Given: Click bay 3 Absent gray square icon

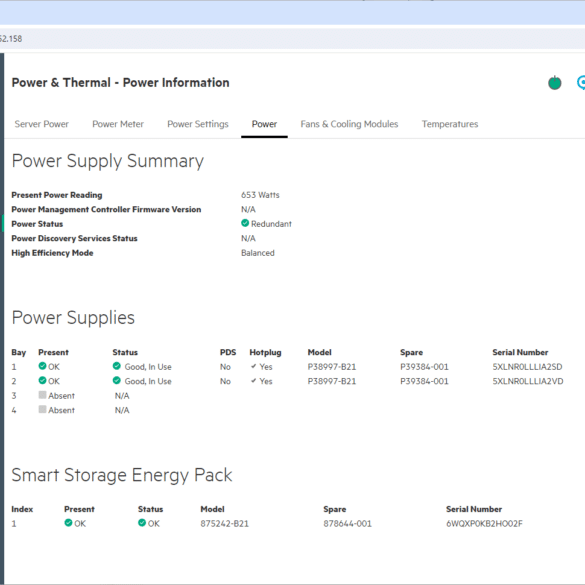Looking at the screenshot, I should (x=42, y=395).
